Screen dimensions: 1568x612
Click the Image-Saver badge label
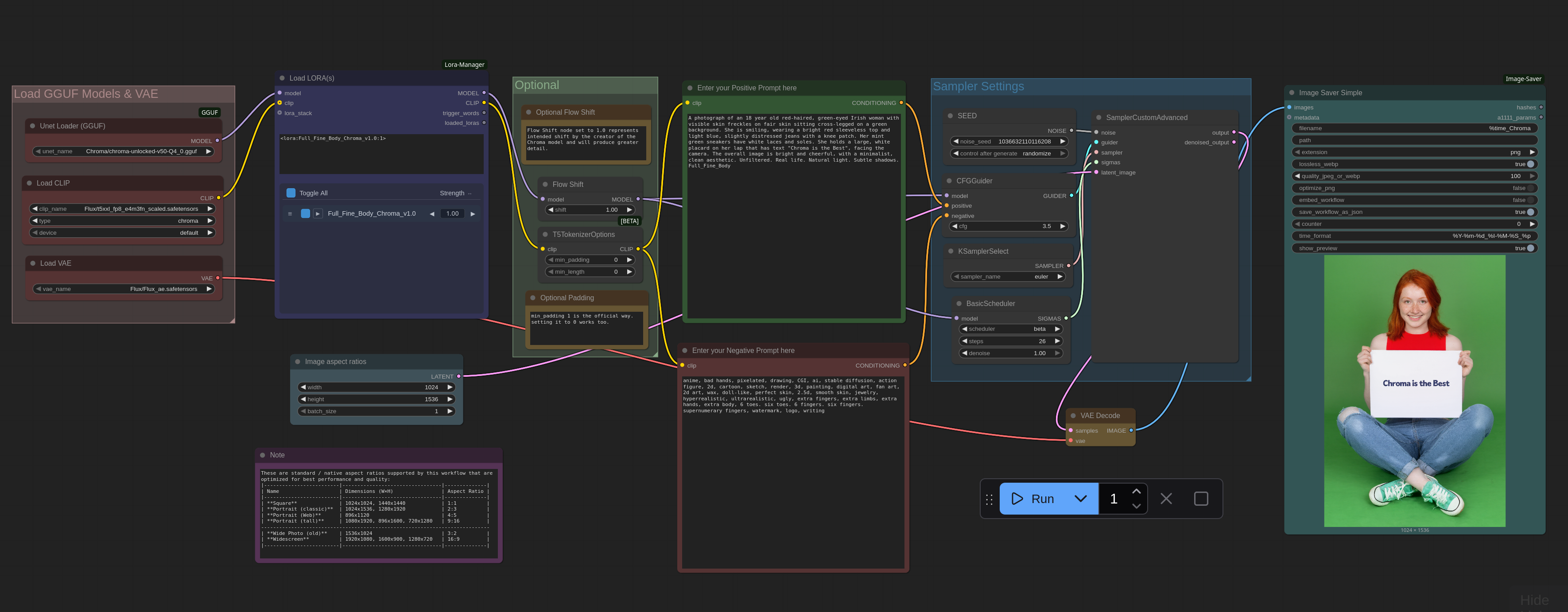point(1523,79)
